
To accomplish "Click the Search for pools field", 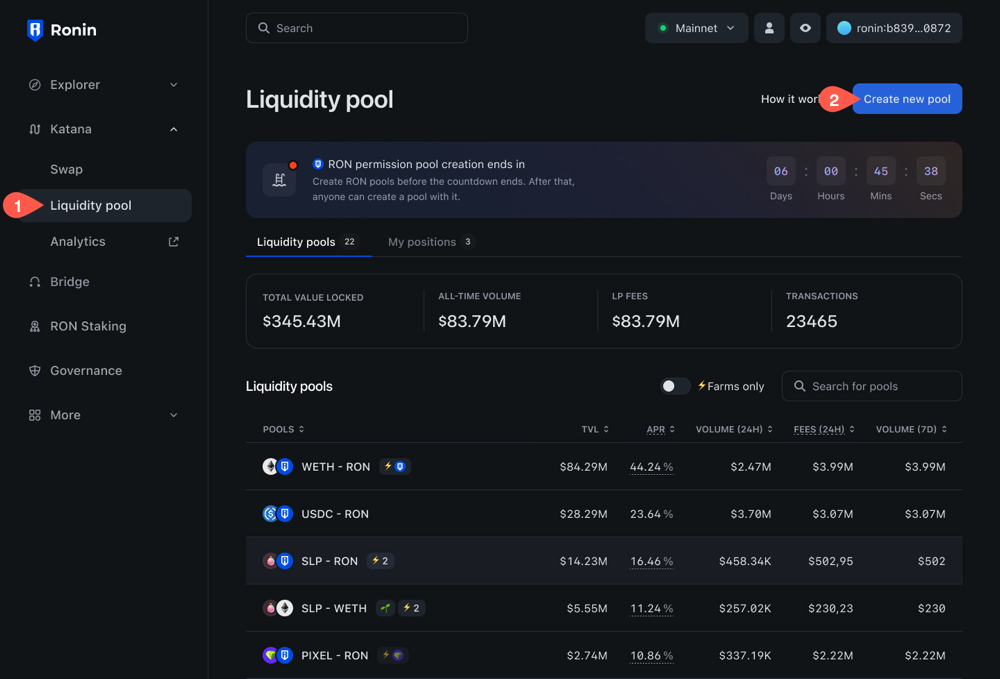I will [x=880, y=386].
